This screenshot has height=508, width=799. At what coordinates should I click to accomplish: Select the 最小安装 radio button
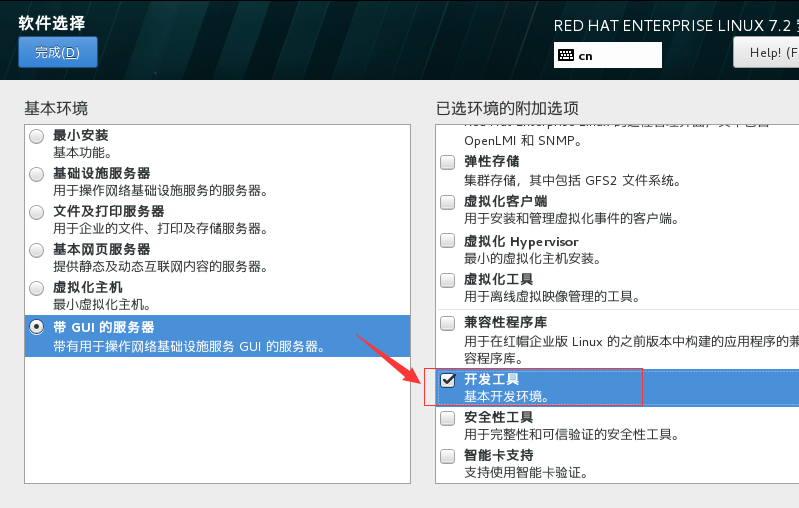[37, 136]
